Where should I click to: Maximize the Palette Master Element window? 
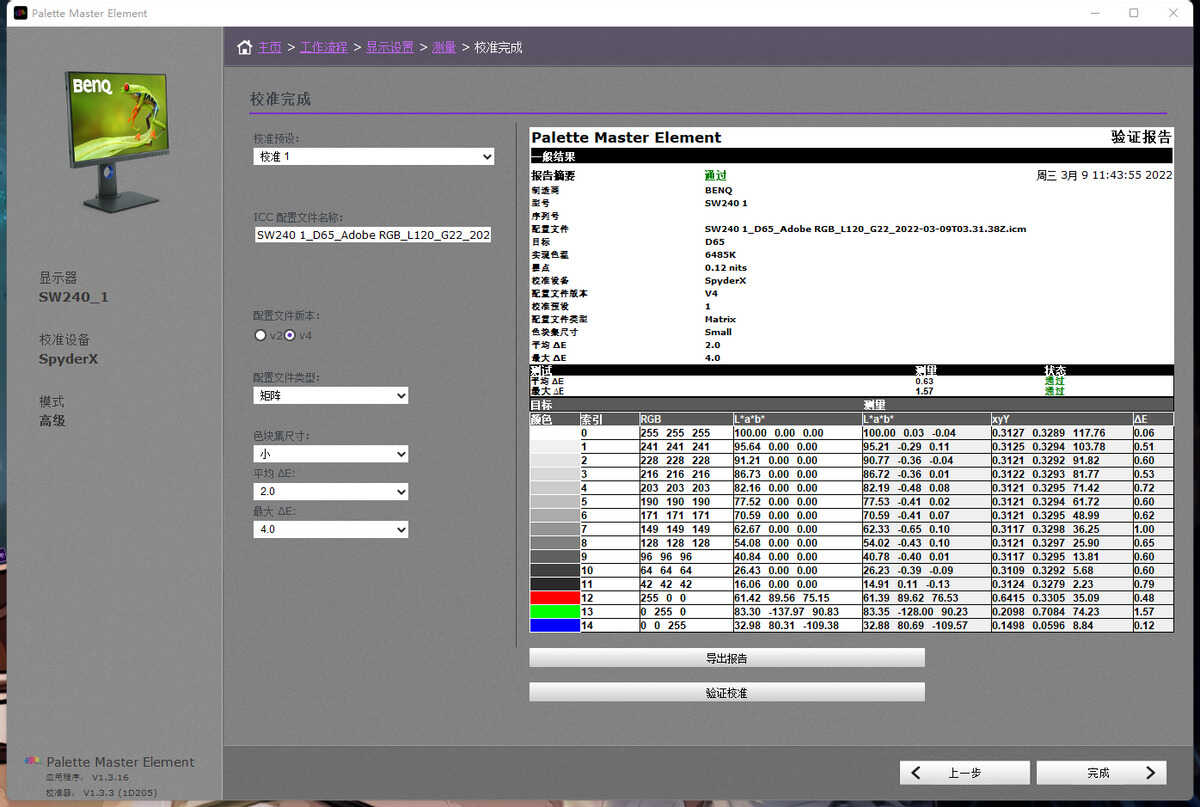tap(1133, 13)
